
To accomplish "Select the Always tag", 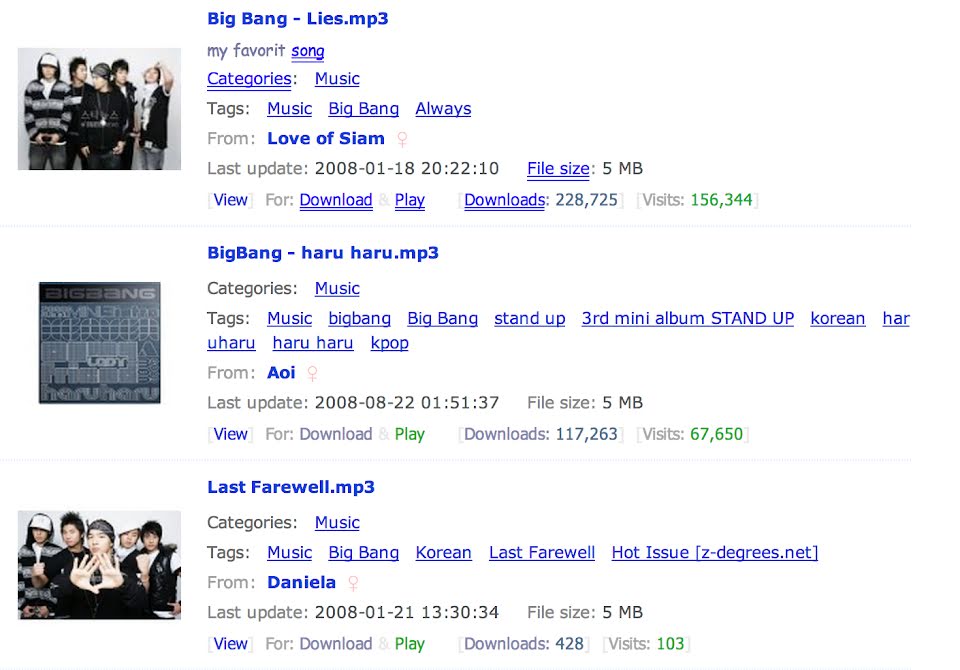I will [443, 109].
